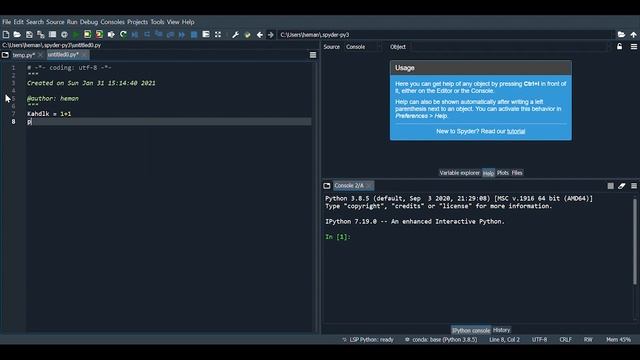Open the File menu
The width and height of the screenshot is (640, 360).
coord(6,22)
